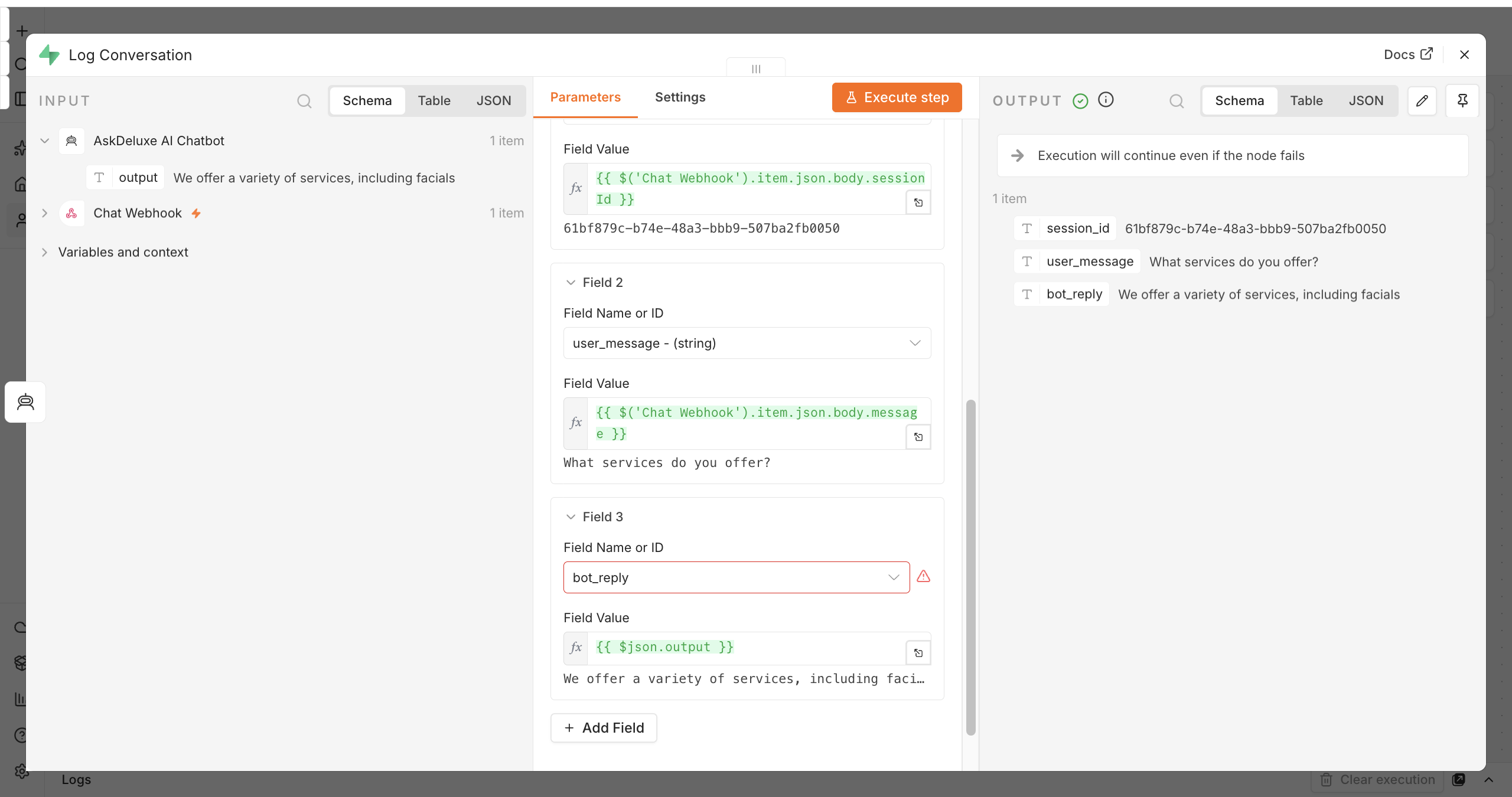This screenshot has height=797, width=1512.
Task: Click the session ID value under Field Value
Action: (701, 228)
